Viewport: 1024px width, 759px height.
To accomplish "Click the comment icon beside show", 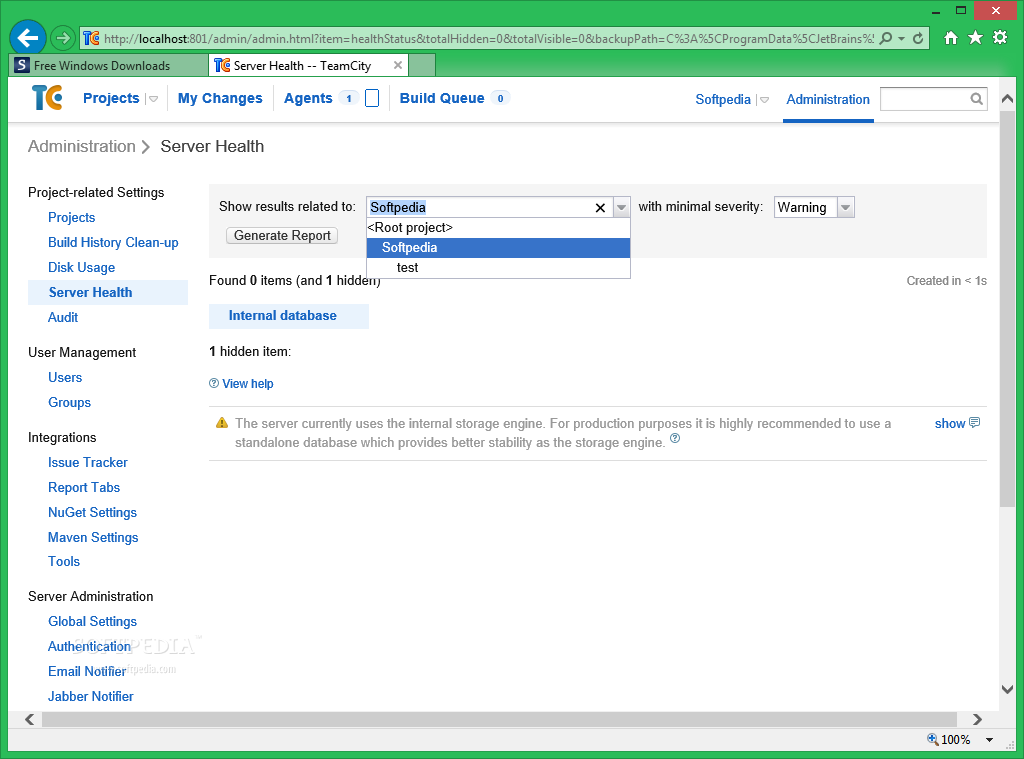I will [974, 423].
